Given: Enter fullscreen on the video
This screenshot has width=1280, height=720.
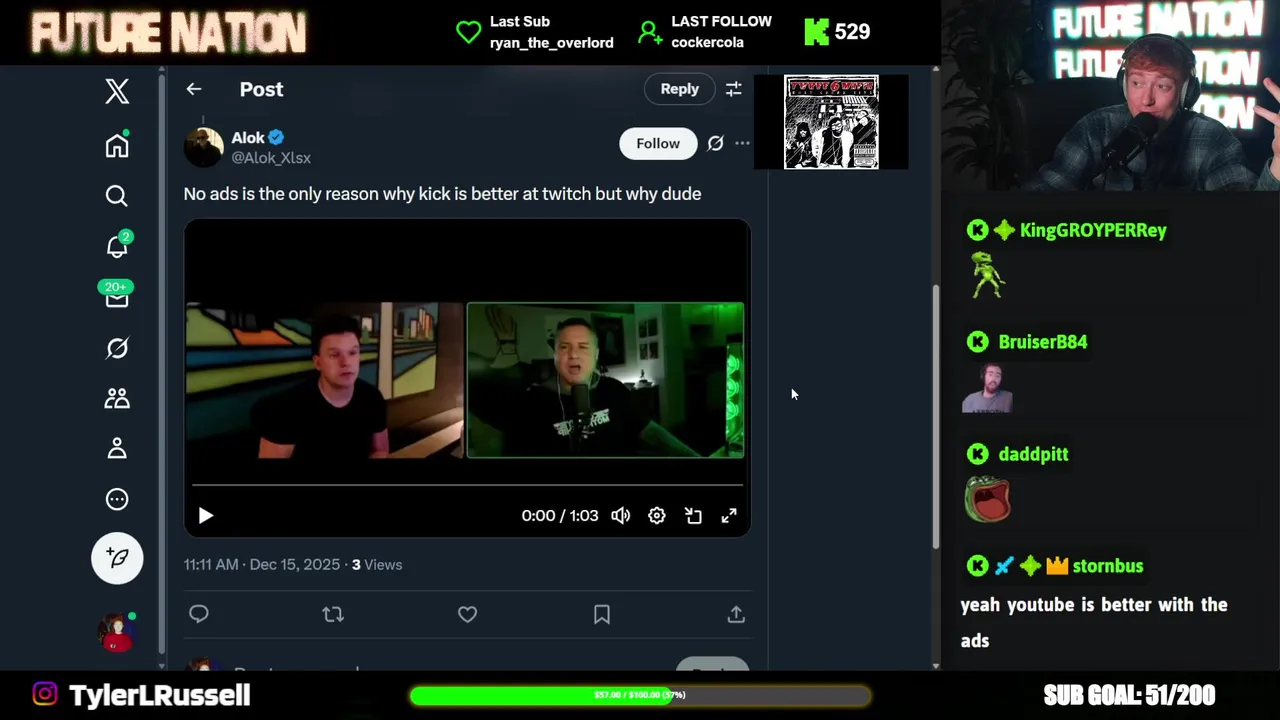Looking at the screenshot, I should coord(729,515).
